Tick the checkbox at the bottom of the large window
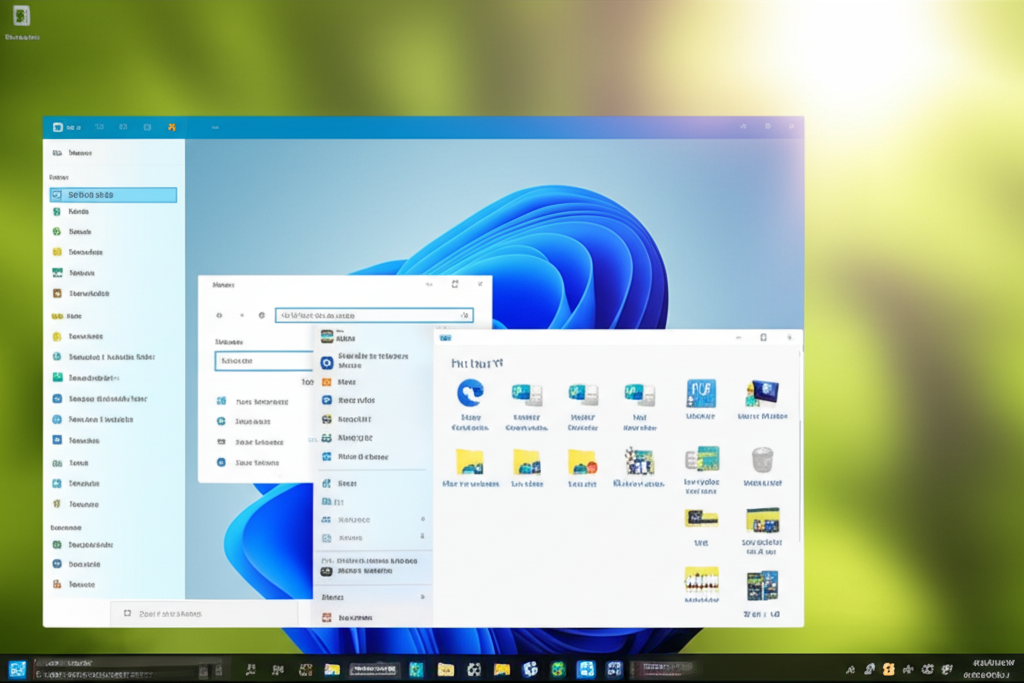 coord(127,613)
